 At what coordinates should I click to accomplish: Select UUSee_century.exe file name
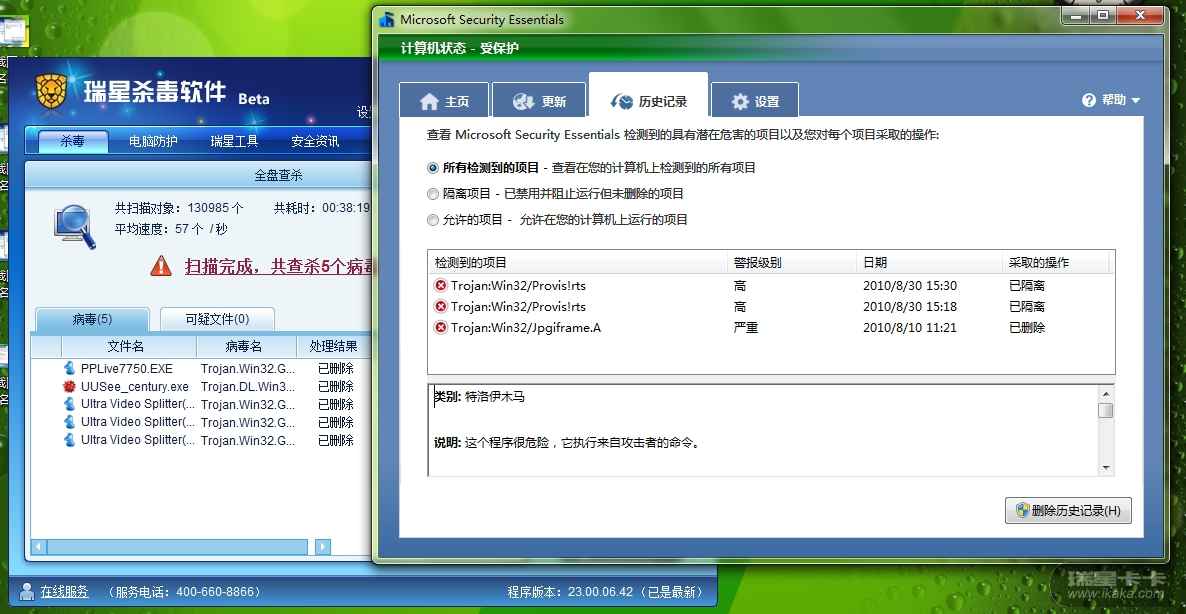point(135,386)
